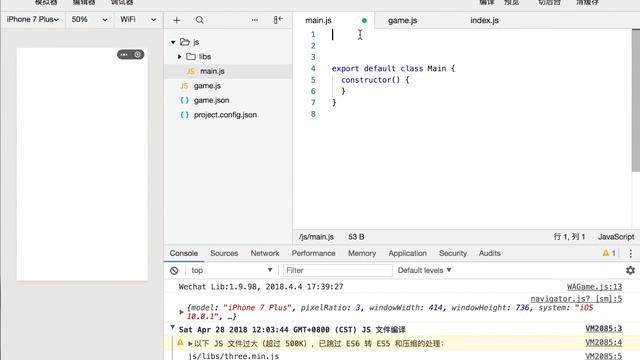The width and height of the screenshot is (640, 360).
Task: Open the Sources tab
Action: pyautogui.click(x=224, y=253)
